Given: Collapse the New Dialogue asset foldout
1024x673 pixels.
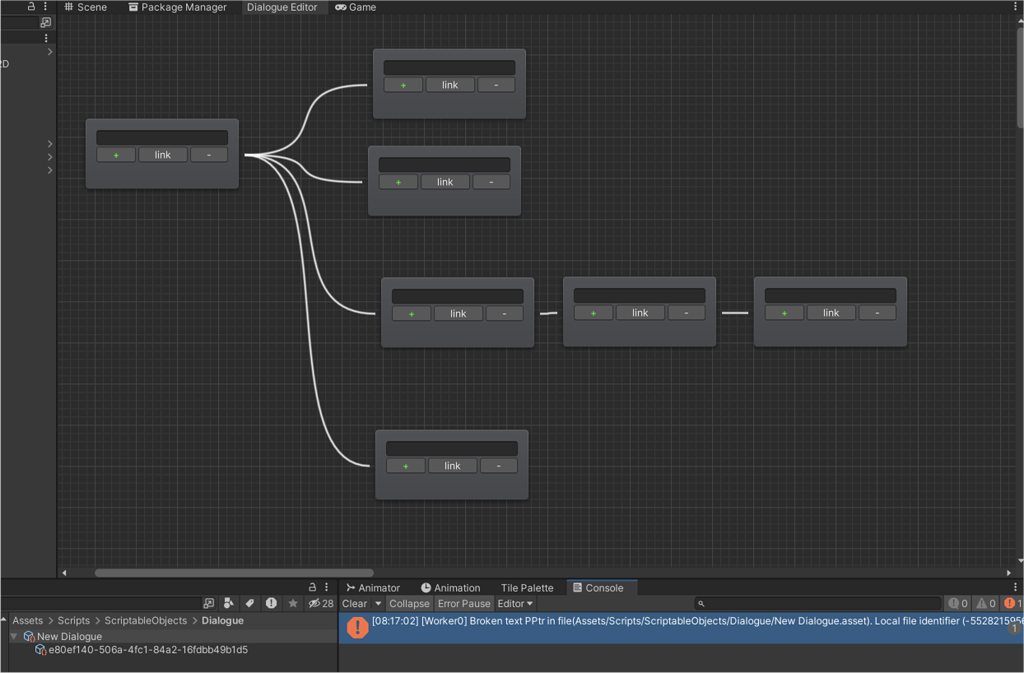Looking at the screenshot, I should click(x=14, y=636).
